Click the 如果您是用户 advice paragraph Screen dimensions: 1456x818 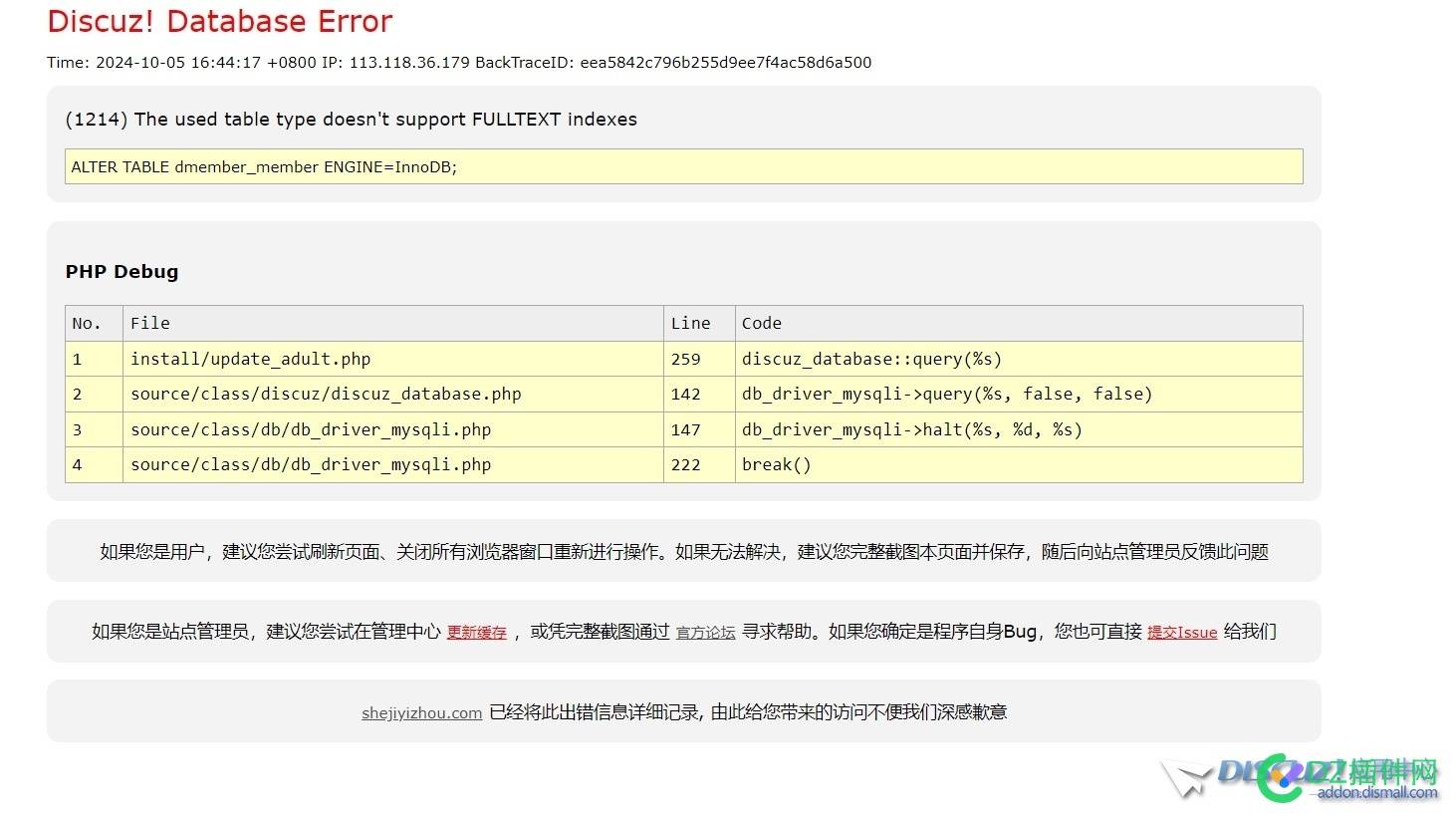(684, 552)
